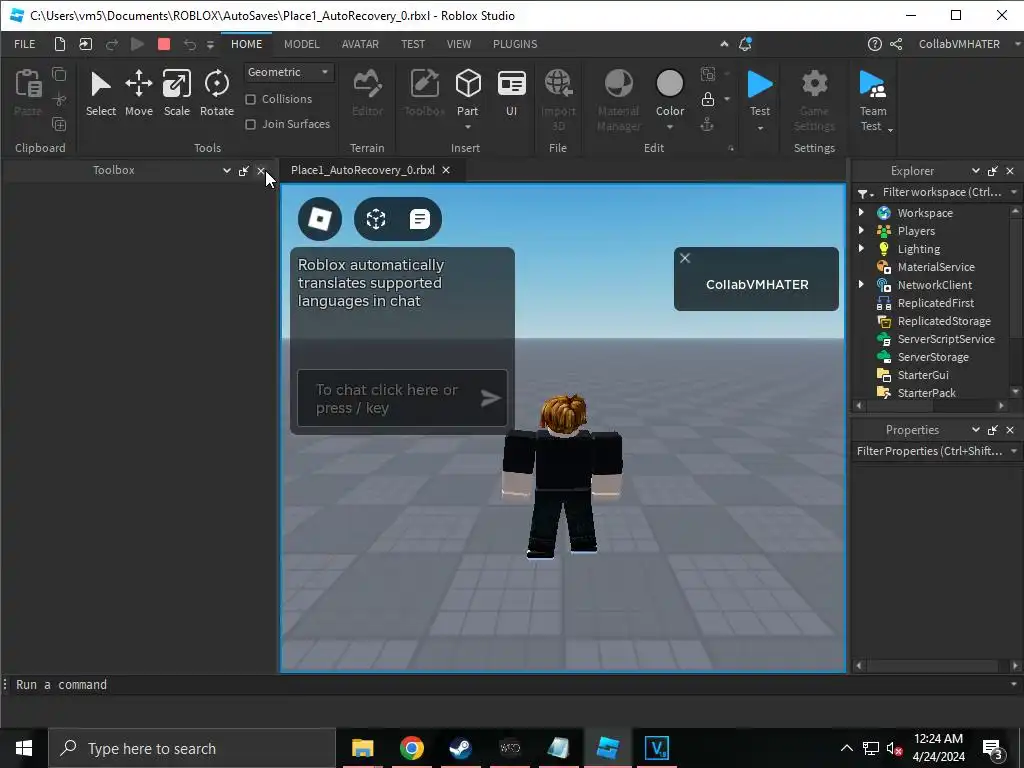1024x768 pixels.
Task: Collapse the ribbon with the up chevron
Action: tap(724, 44)
